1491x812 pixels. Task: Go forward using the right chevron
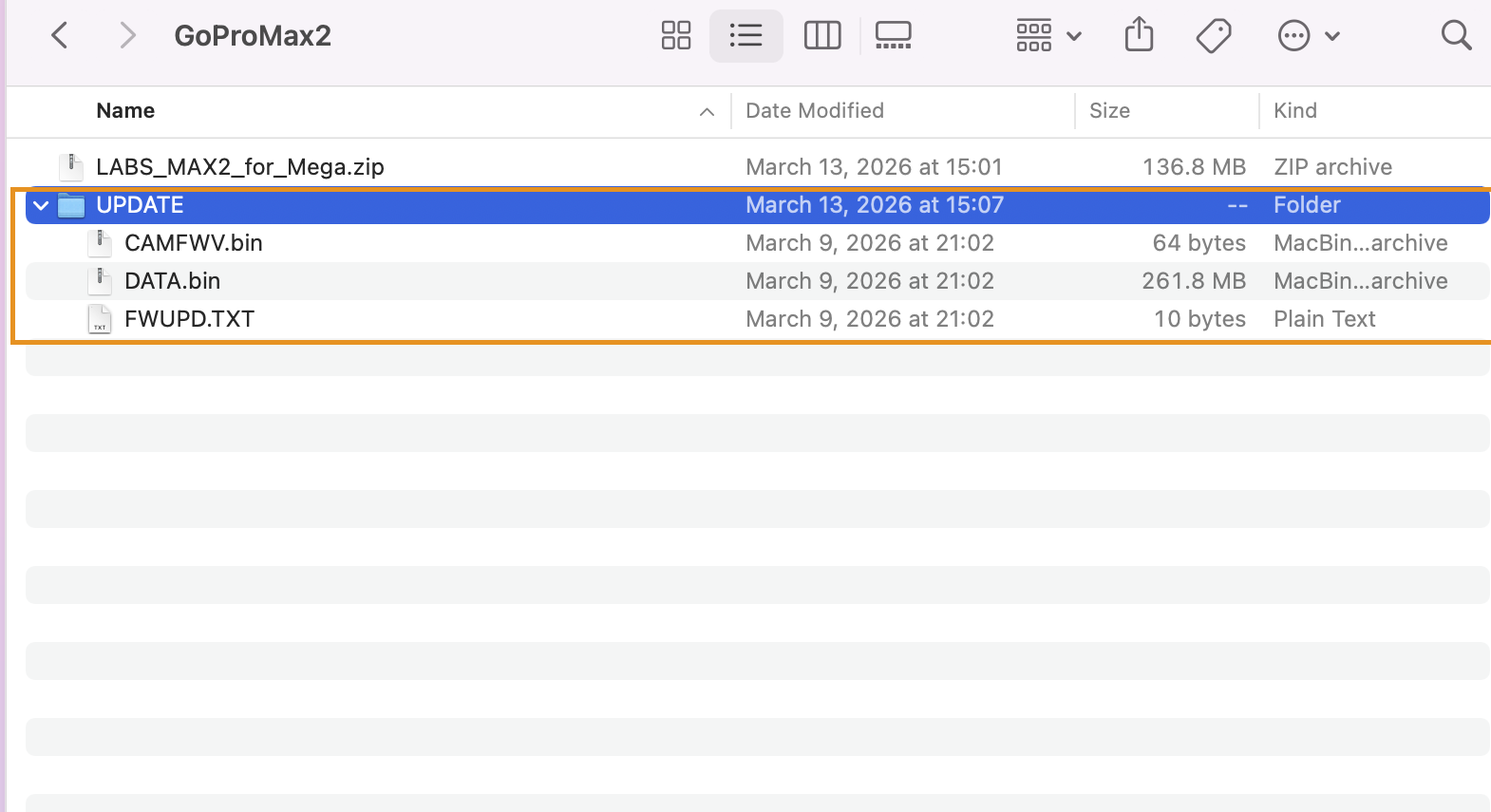(127, 36)
